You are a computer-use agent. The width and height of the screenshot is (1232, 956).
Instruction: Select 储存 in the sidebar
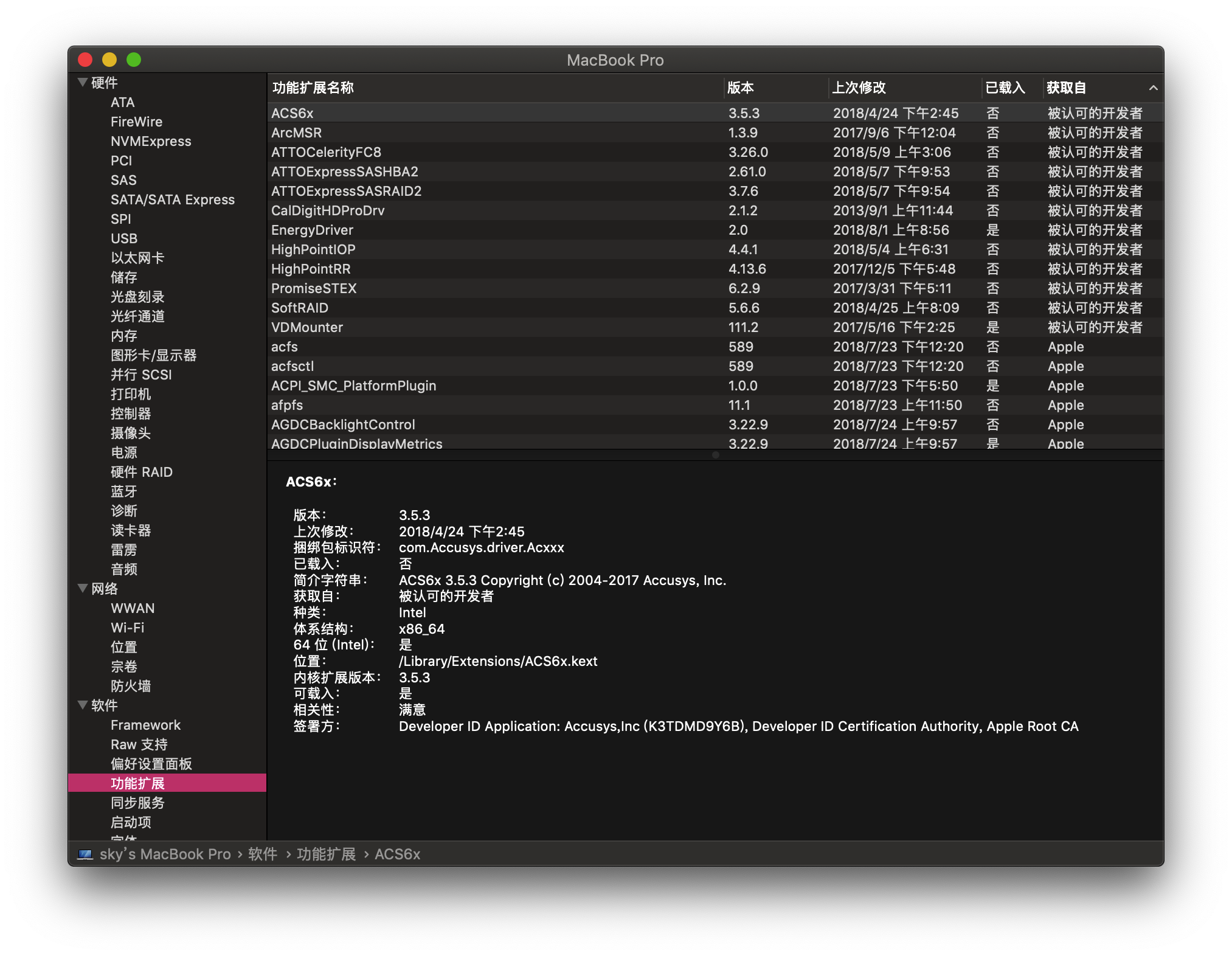coord(124,277)
